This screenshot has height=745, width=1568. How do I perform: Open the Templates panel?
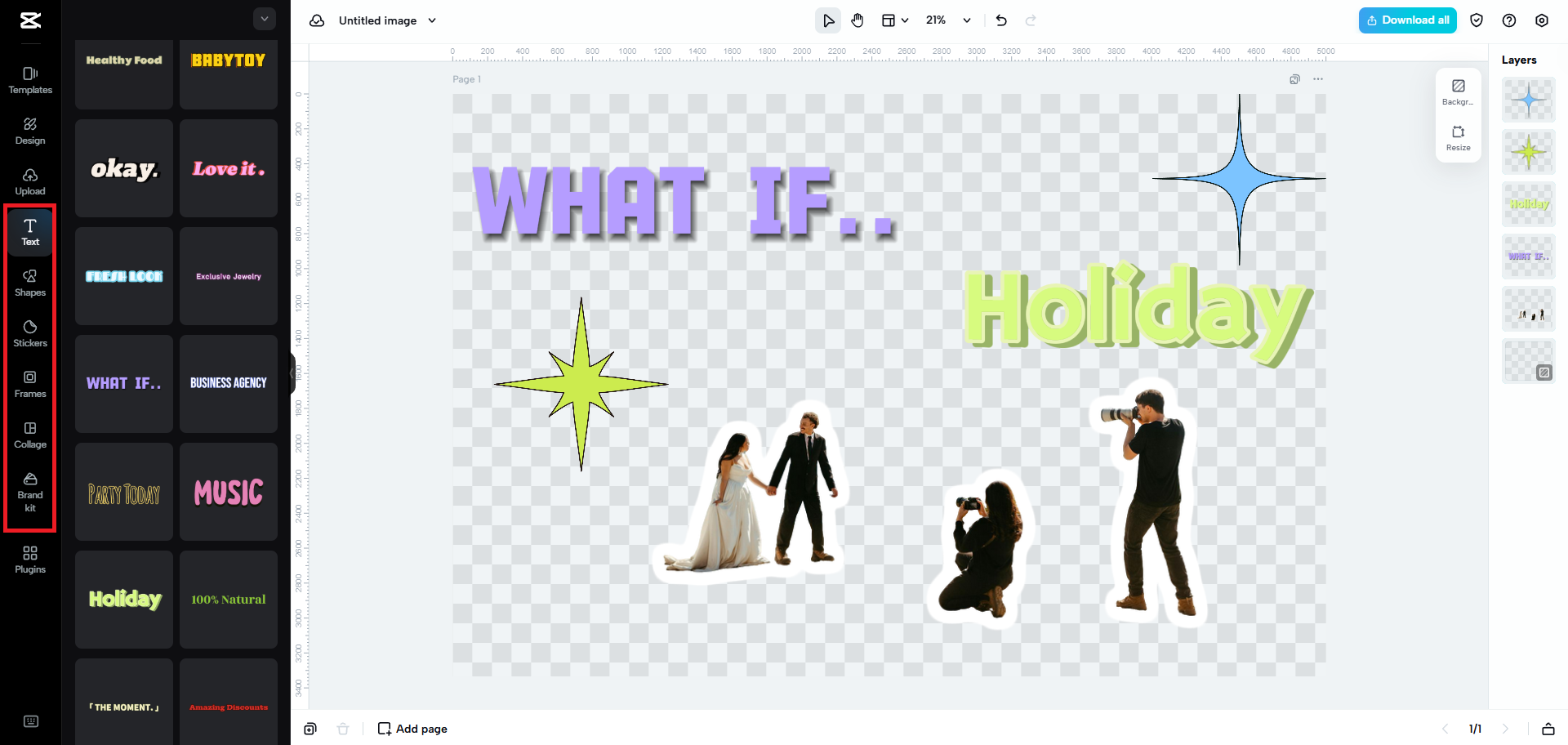point(29,79)
